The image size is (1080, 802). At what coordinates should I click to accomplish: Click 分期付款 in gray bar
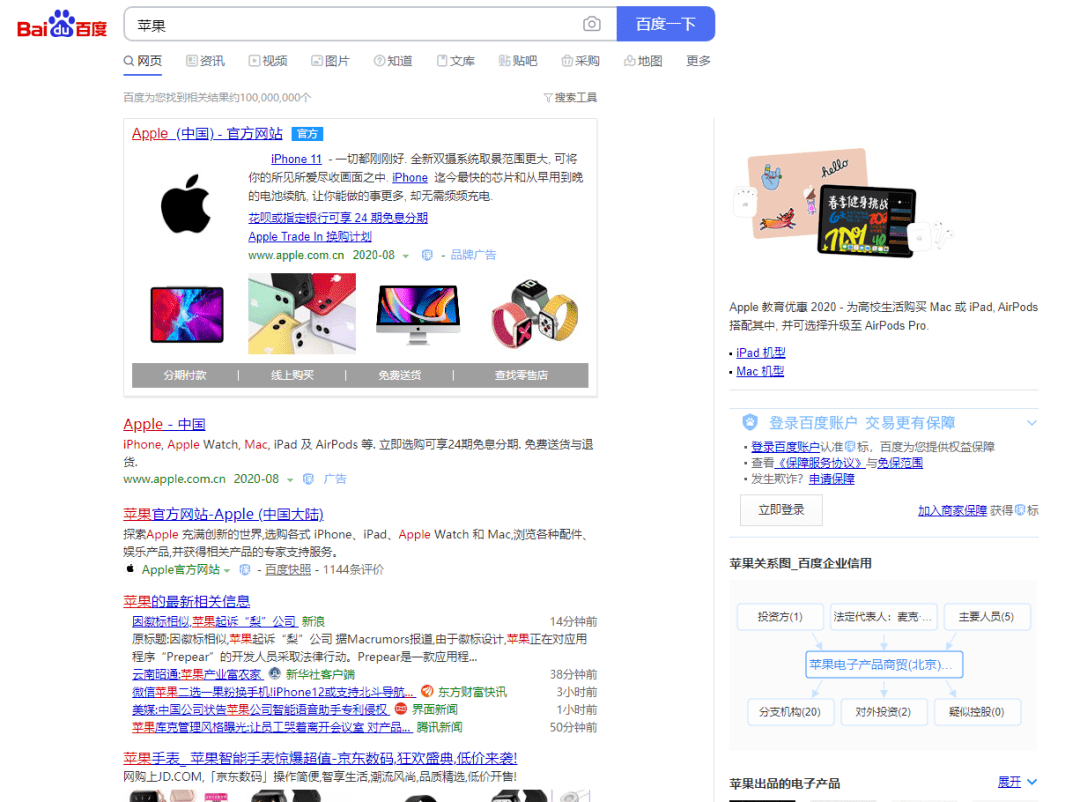click(x=185, y=376)
